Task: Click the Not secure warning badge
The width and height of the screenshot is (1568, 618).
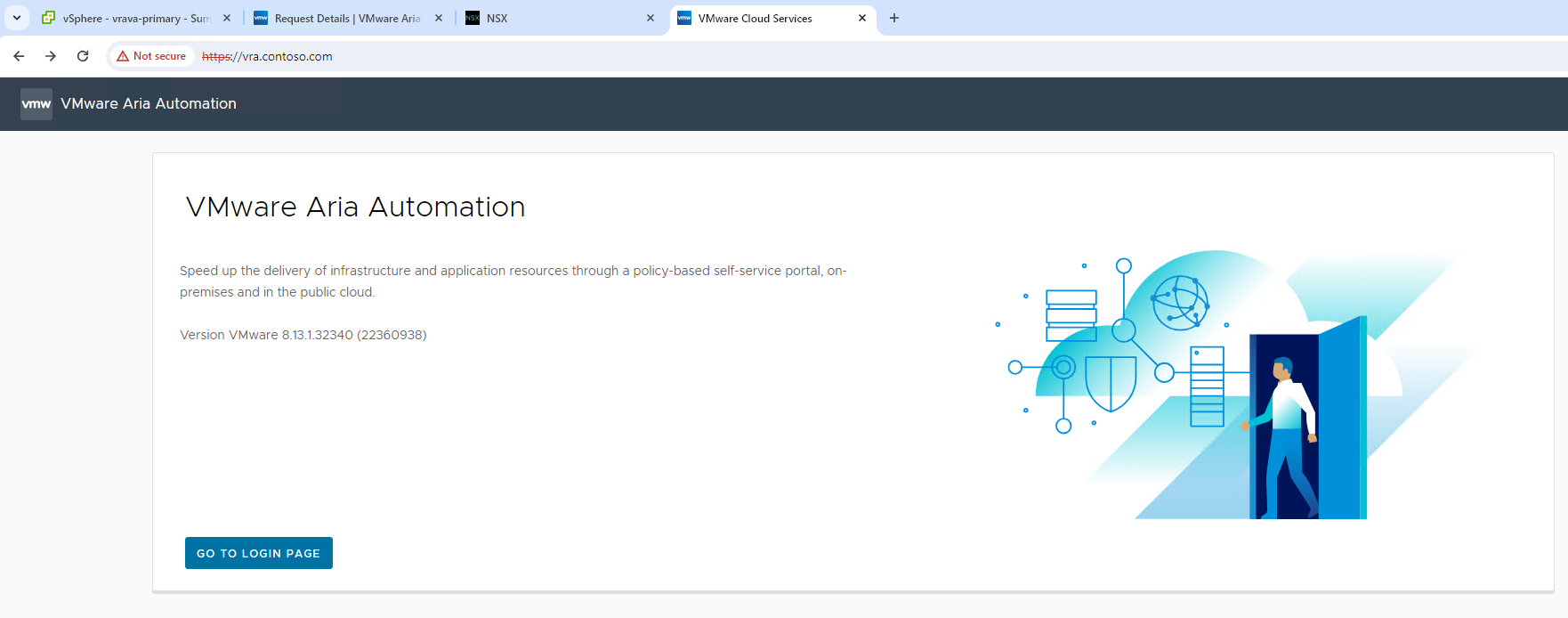Action: tap(151, 56)
